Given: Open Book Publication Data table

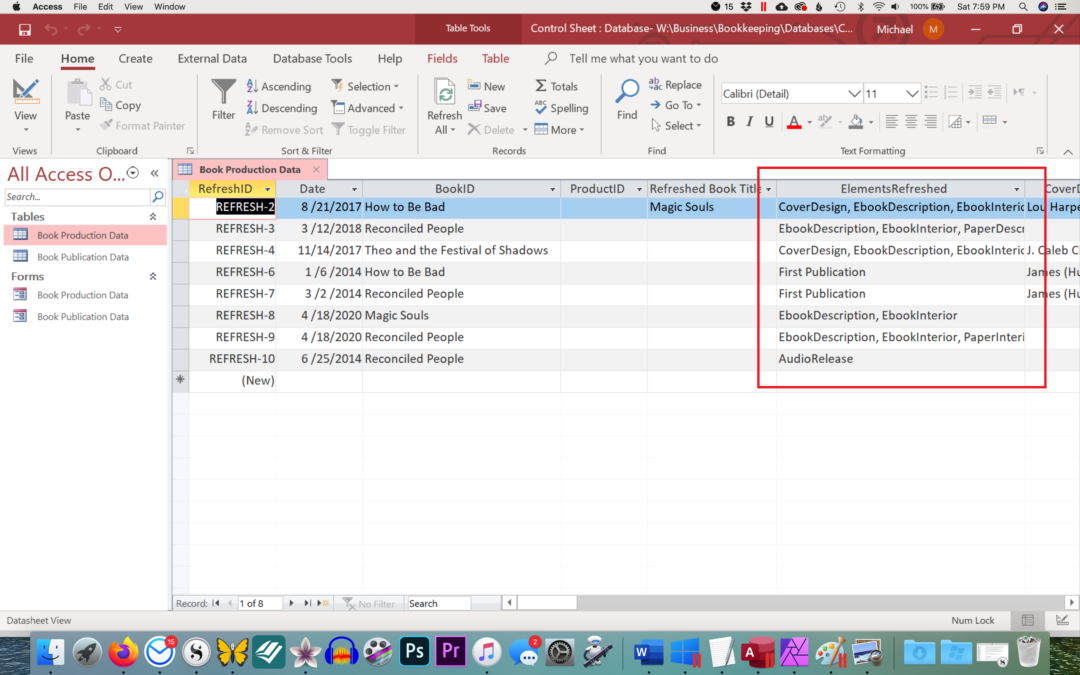Looking at the screenshot, I should 83,257.
